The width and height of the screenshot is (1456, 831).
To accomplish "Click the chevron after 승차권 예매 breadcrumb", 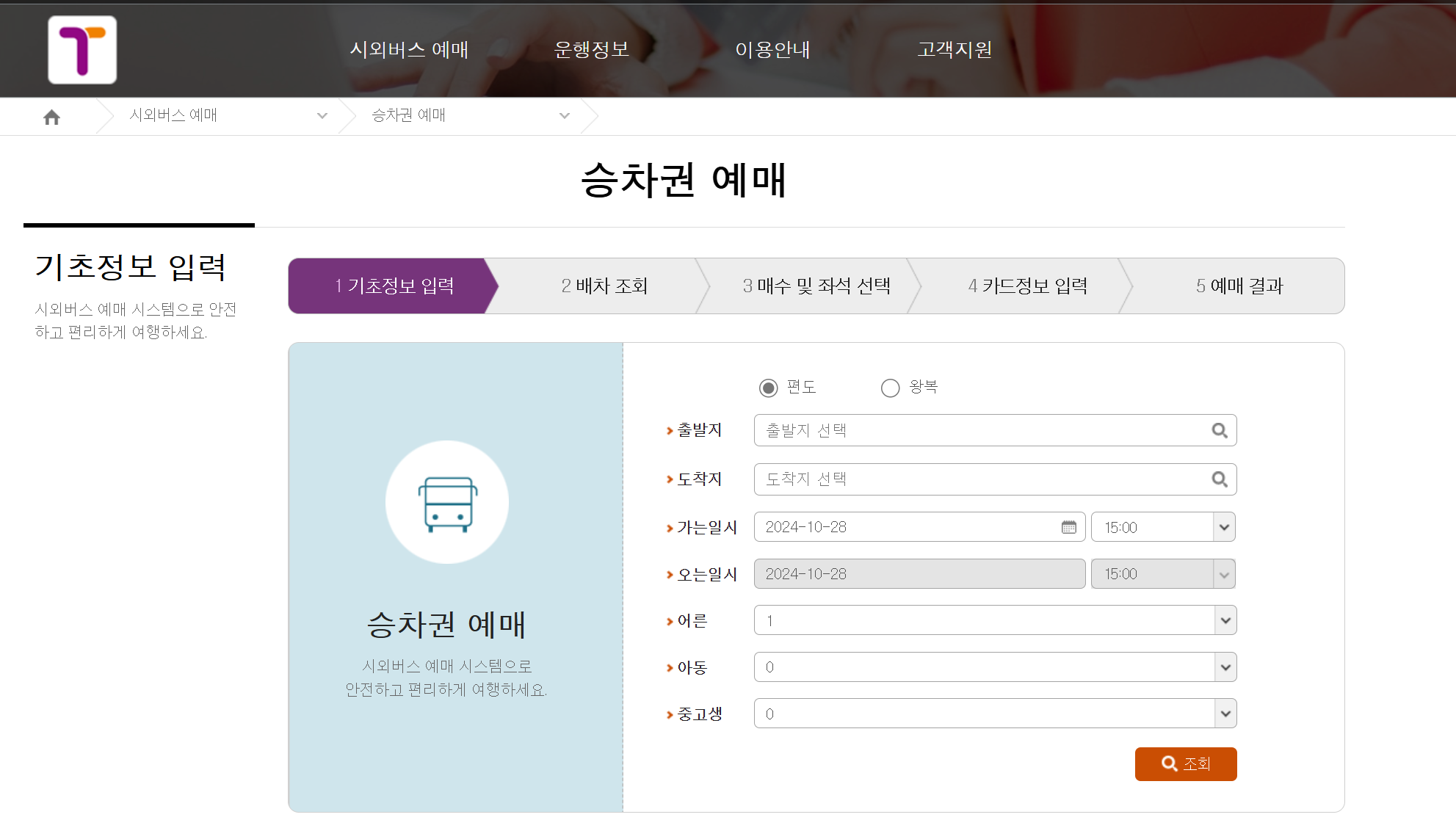I will point(564,116).
